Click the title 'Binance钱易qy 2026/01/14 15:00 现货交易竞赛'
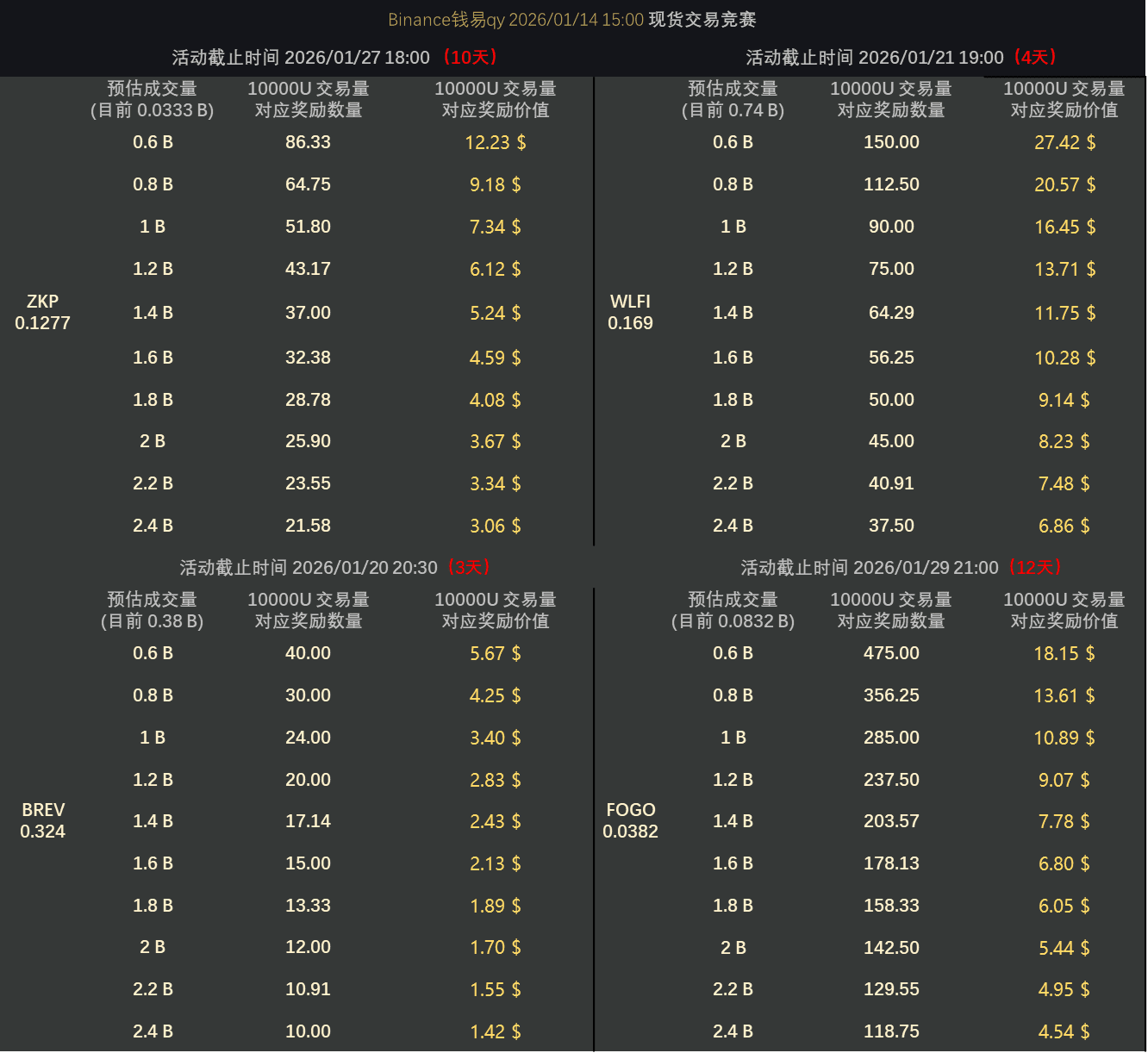The image size is (1148, 1053). [x=572, y=20]
